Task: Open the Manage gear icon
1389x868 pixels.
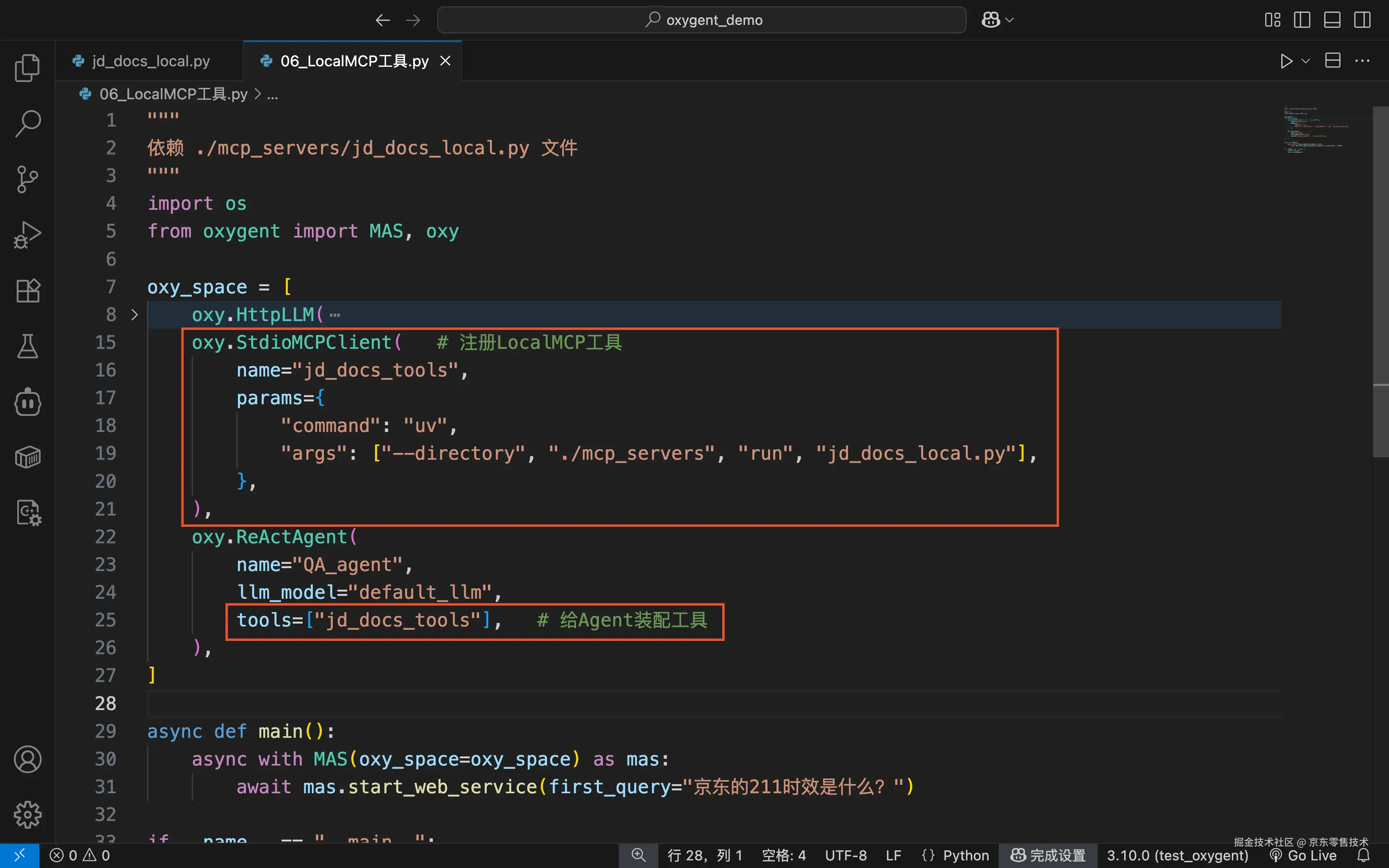Action: [27, 815]
